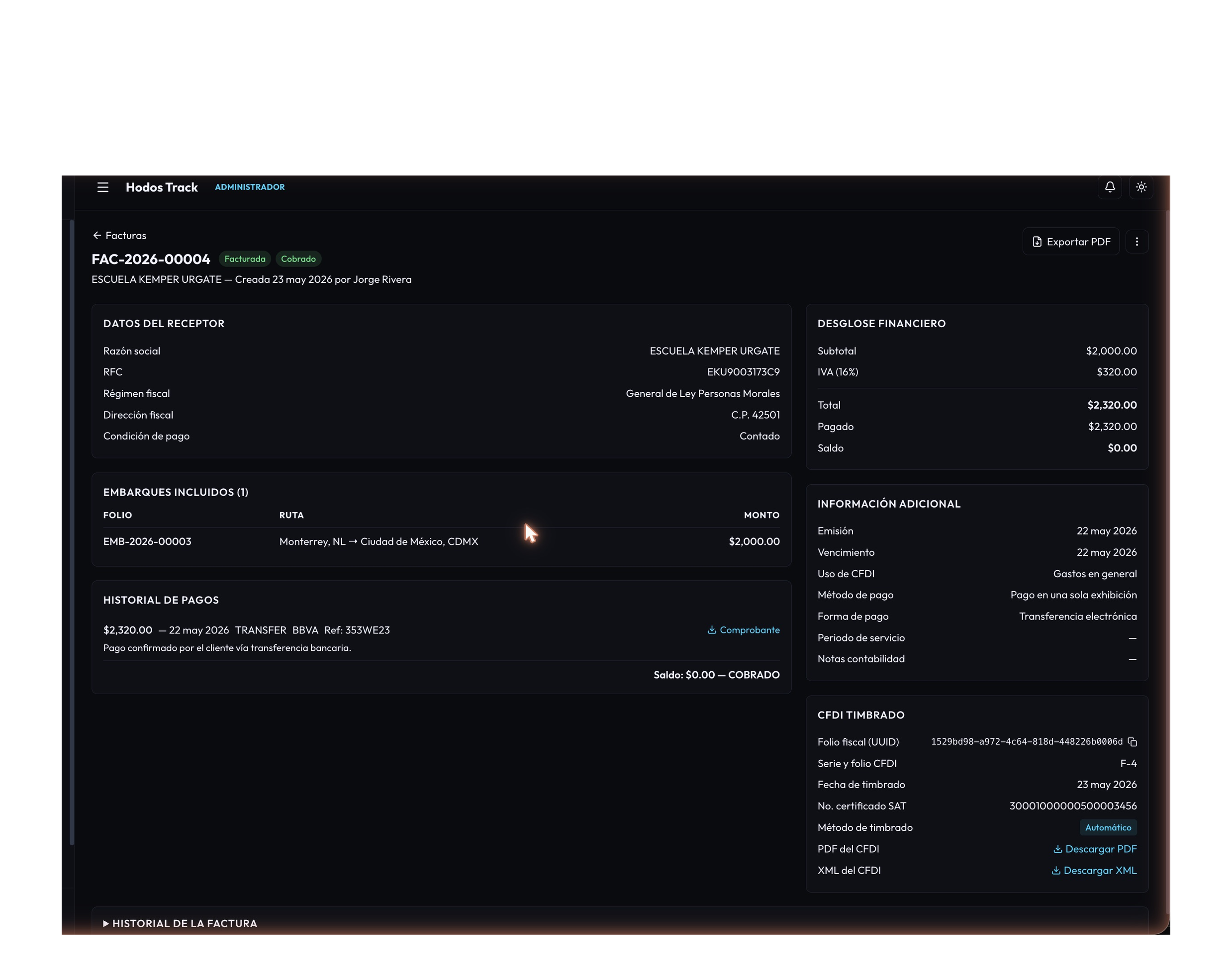Click Descargar XML for the CFDI
The image size is (1232, 974).
click(x=1093, y=871)
